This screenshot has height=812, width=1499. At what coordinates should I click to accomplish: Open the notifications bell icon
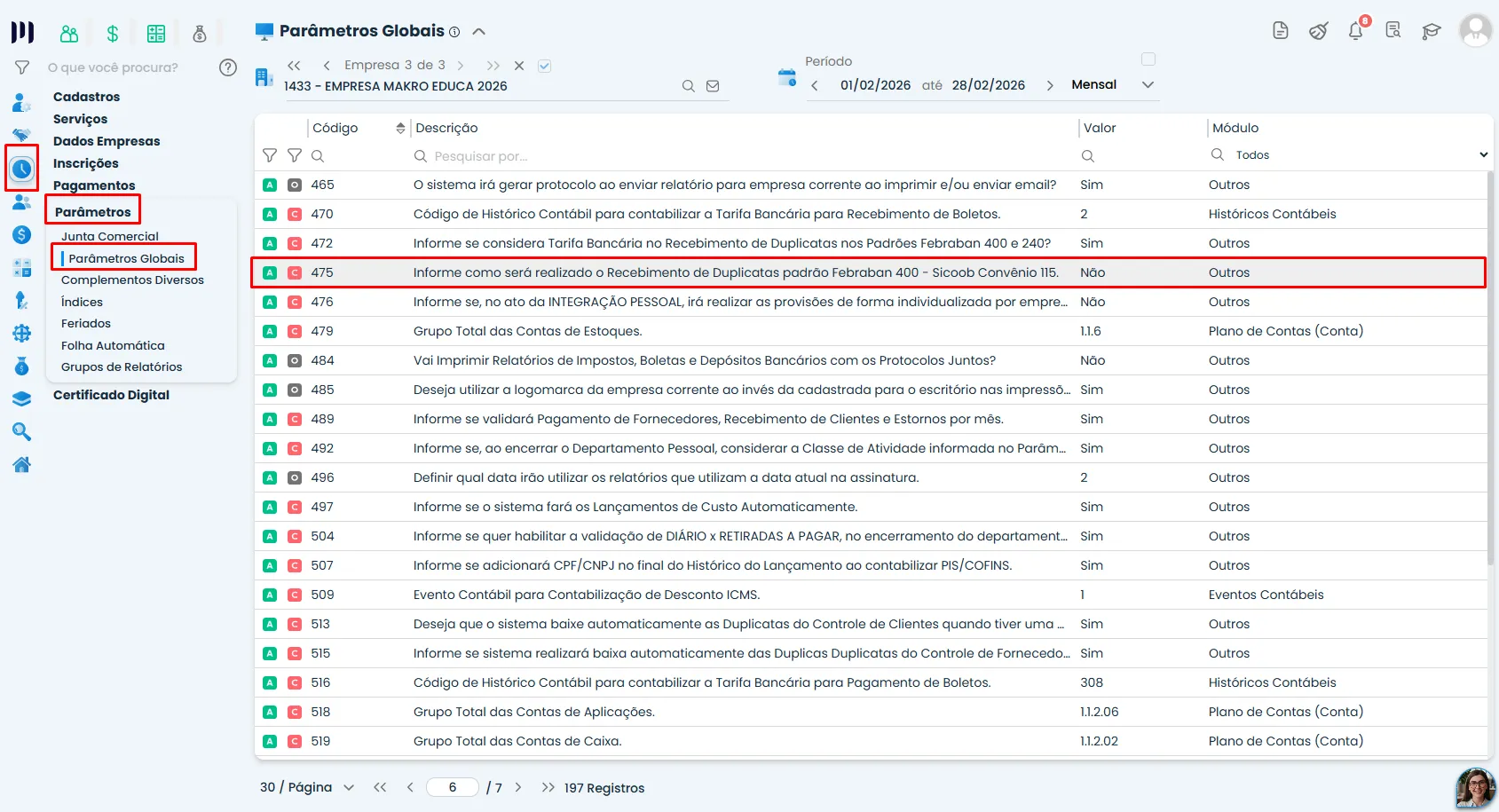[x=1356, y=31]
